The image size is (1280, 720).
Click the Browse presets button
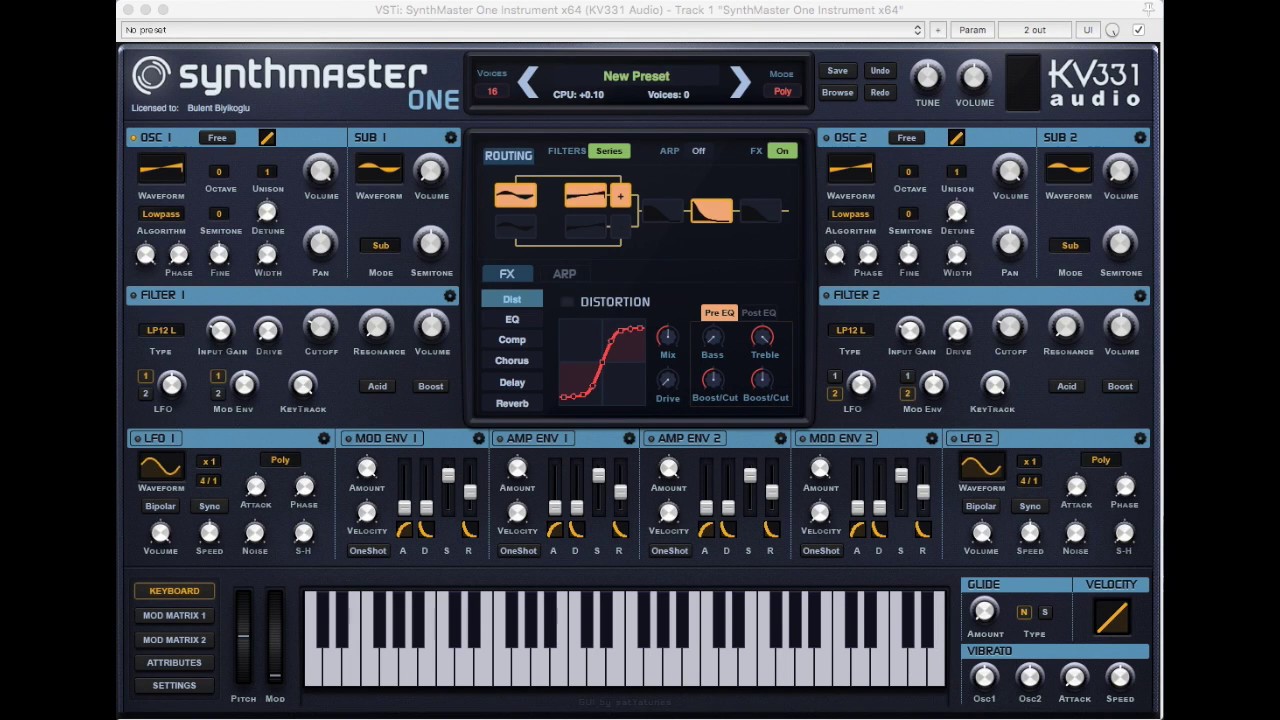[x=837, y=93]
